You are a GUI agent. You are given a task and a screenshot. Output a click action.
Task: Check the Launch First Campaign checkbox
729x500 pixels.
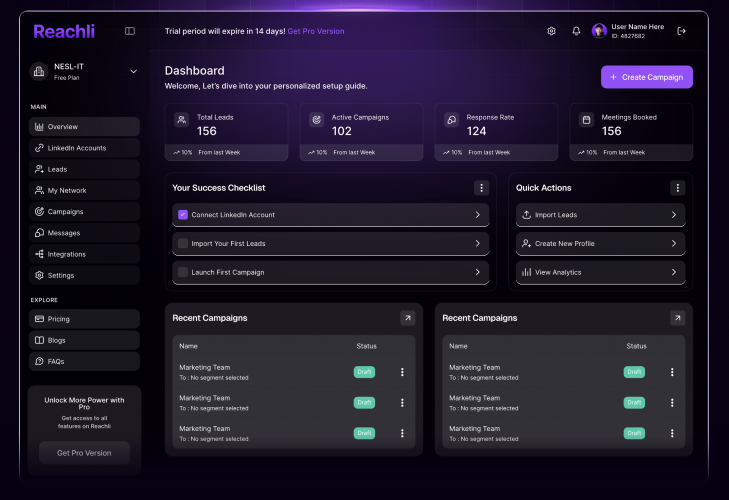click(183, 273)
